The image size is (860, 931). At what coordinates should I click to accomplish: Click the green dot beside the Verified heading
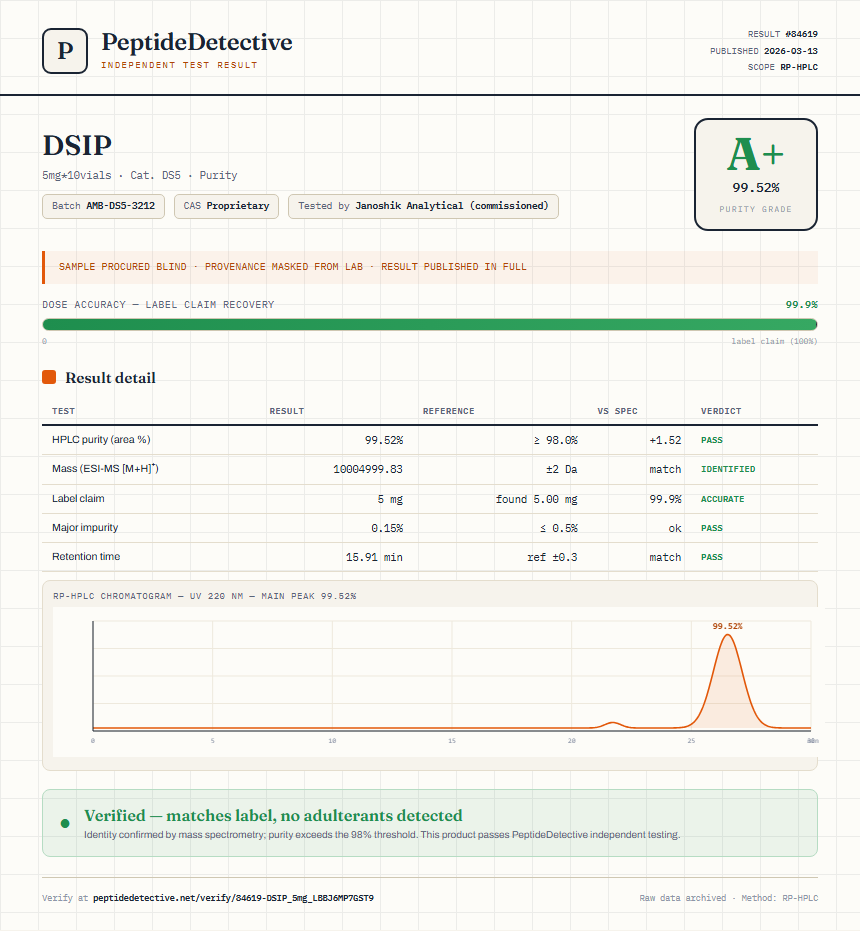pos(65,823)
